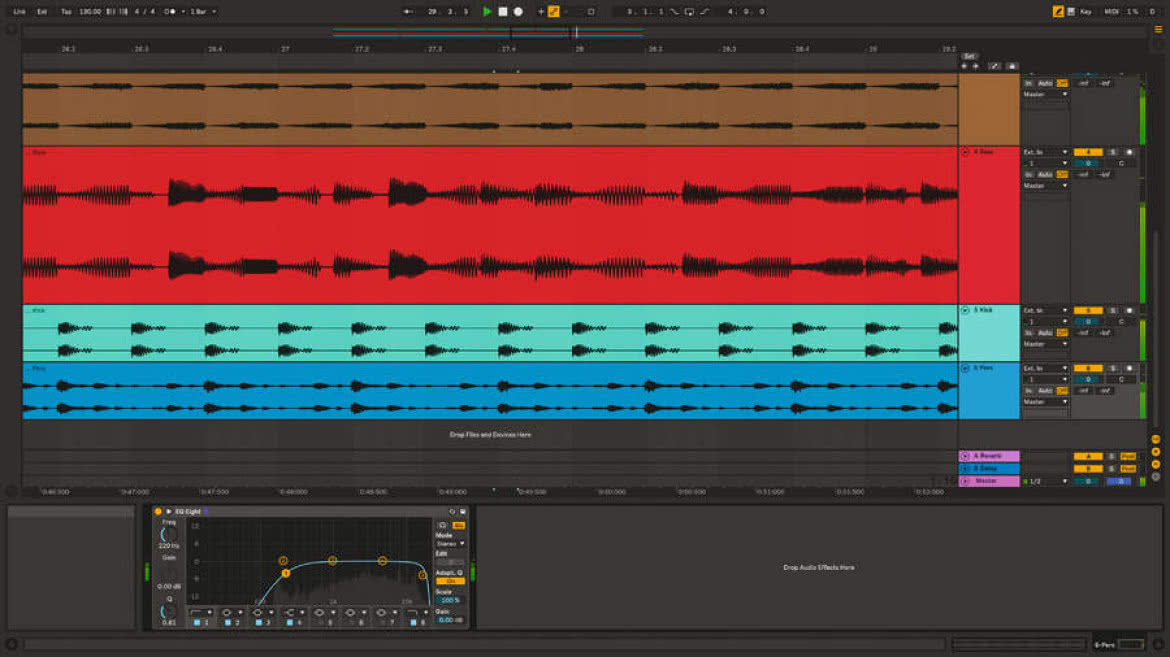Arm the Arrangement Record button
1170x657 pixels.
[519, 11]
